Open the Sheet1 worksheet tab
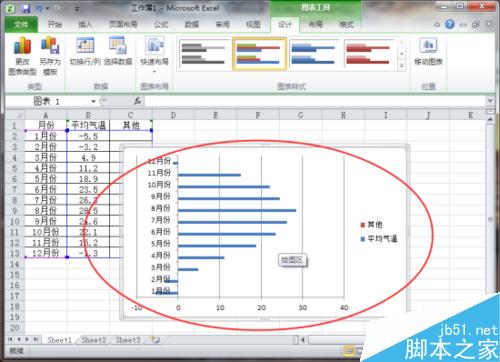Image resolution: width=500 pixels, height=362 pixels. coord(60,340)
